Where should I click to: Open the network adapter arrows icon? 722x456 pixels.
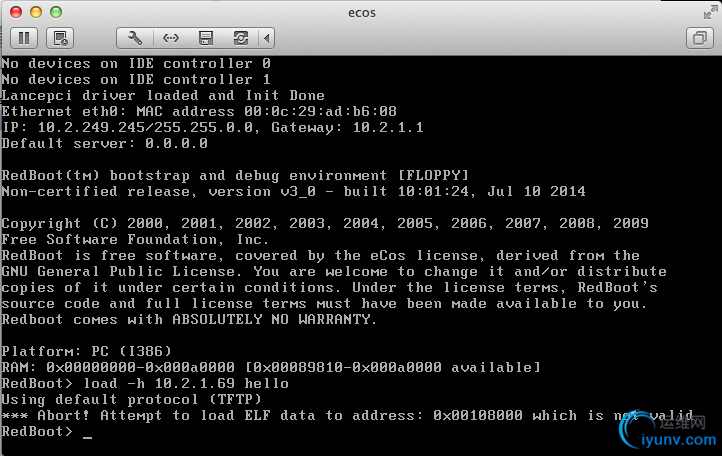(x=171, y=38)
